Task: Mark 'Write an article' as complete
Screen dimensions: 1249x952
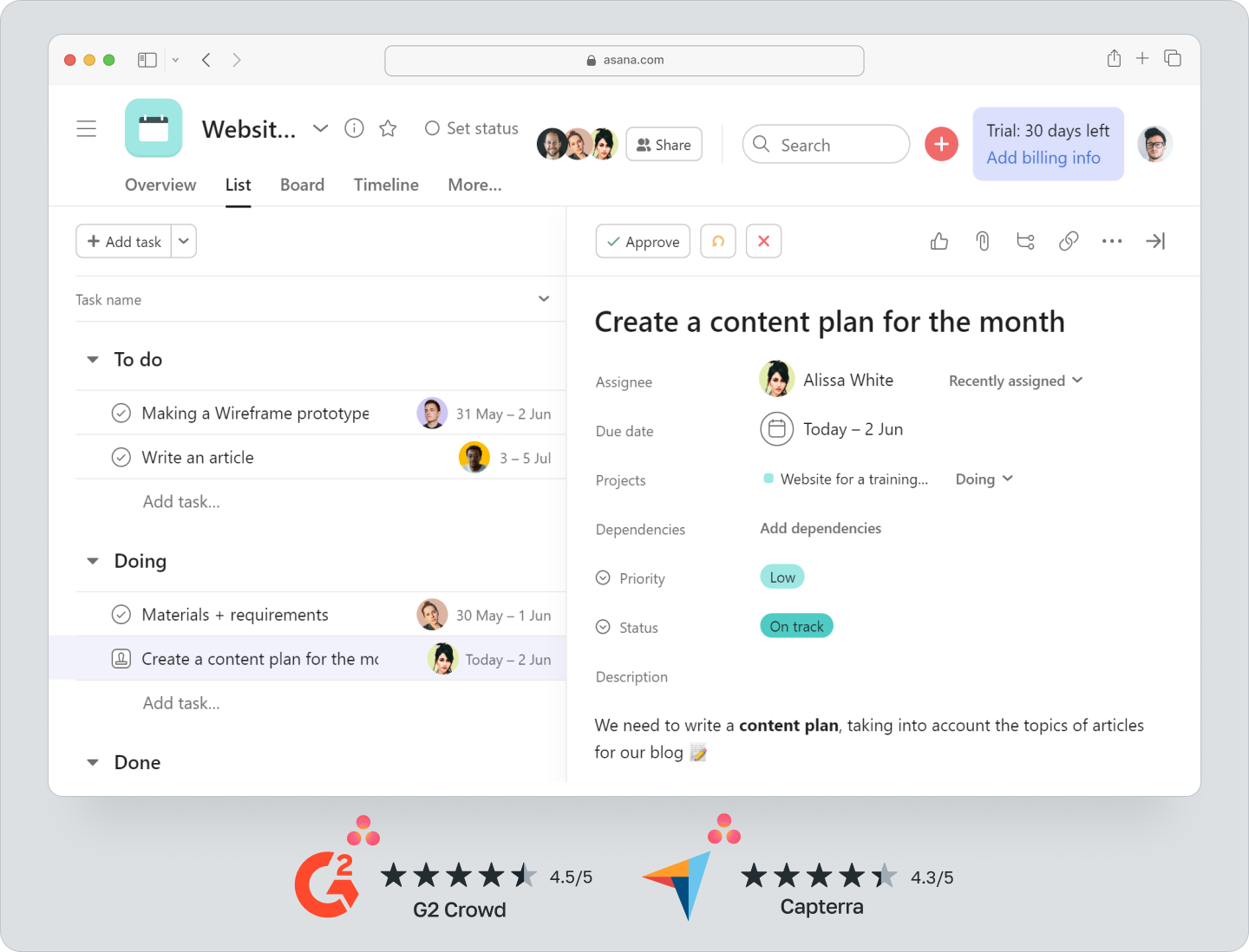Action: (121, 457)
